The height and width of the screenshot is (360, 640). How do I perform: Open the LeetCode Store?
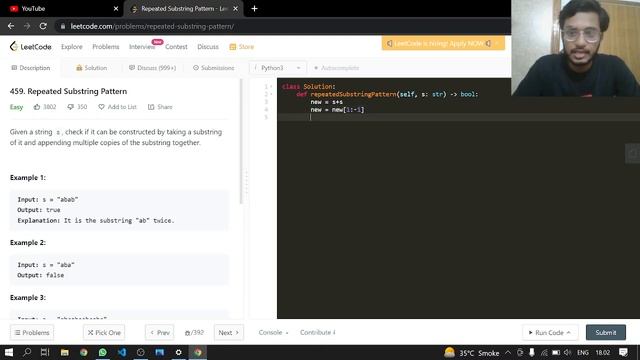242,47
